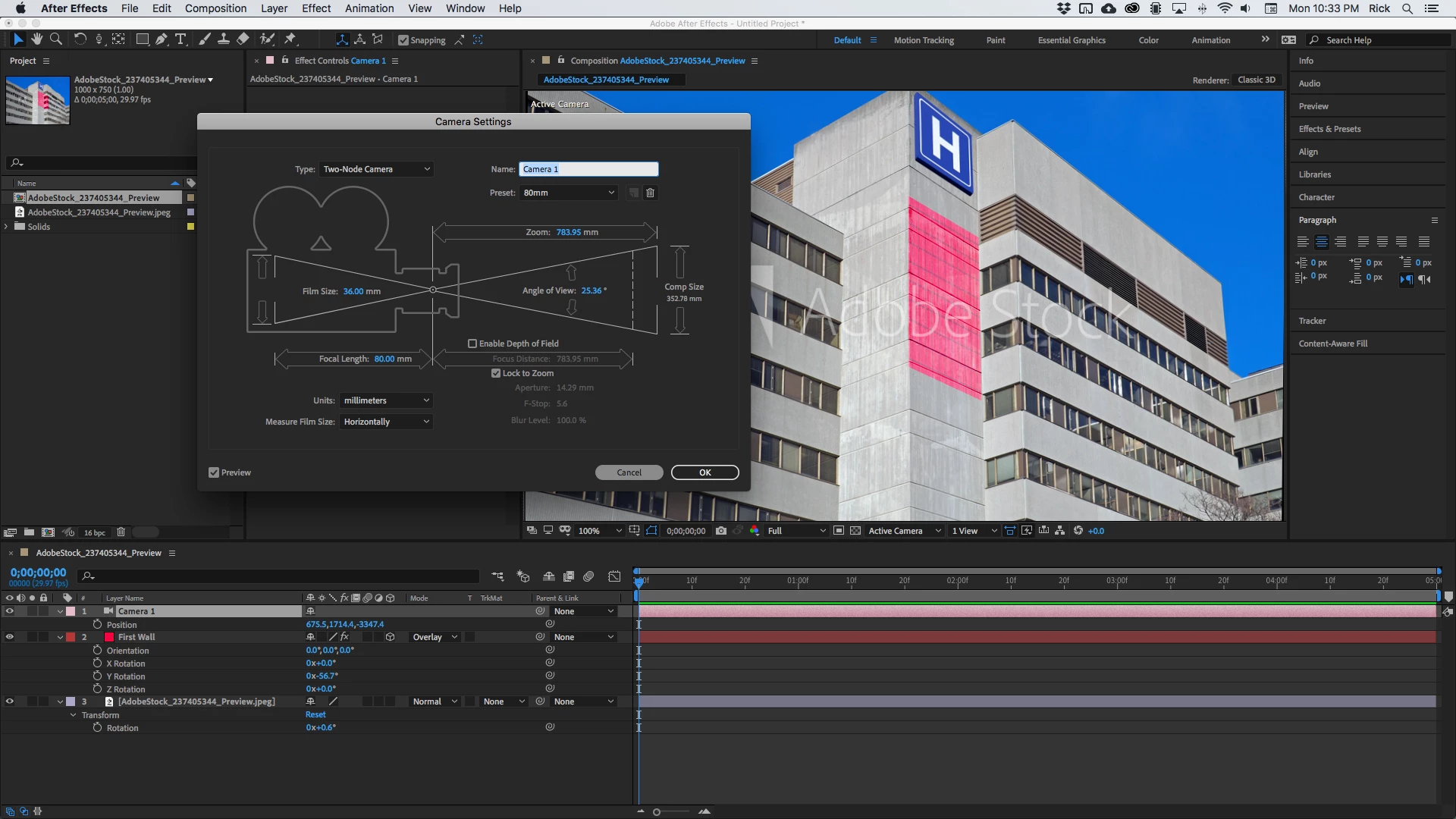The height and width of the screenshot is (819, 1456).
Task: Select the Rotation tool
Action: point(80,39)
